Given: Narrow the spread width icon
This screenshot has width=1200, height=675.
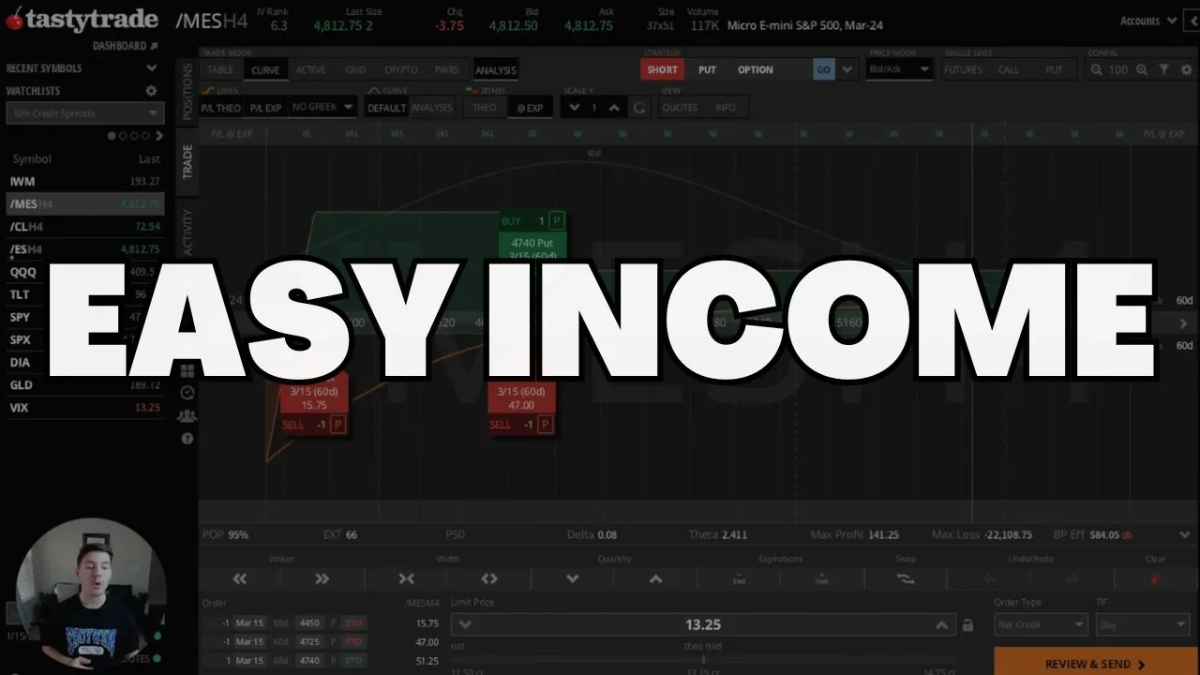Looking at the screenshot, I should [x=406, y=578].
